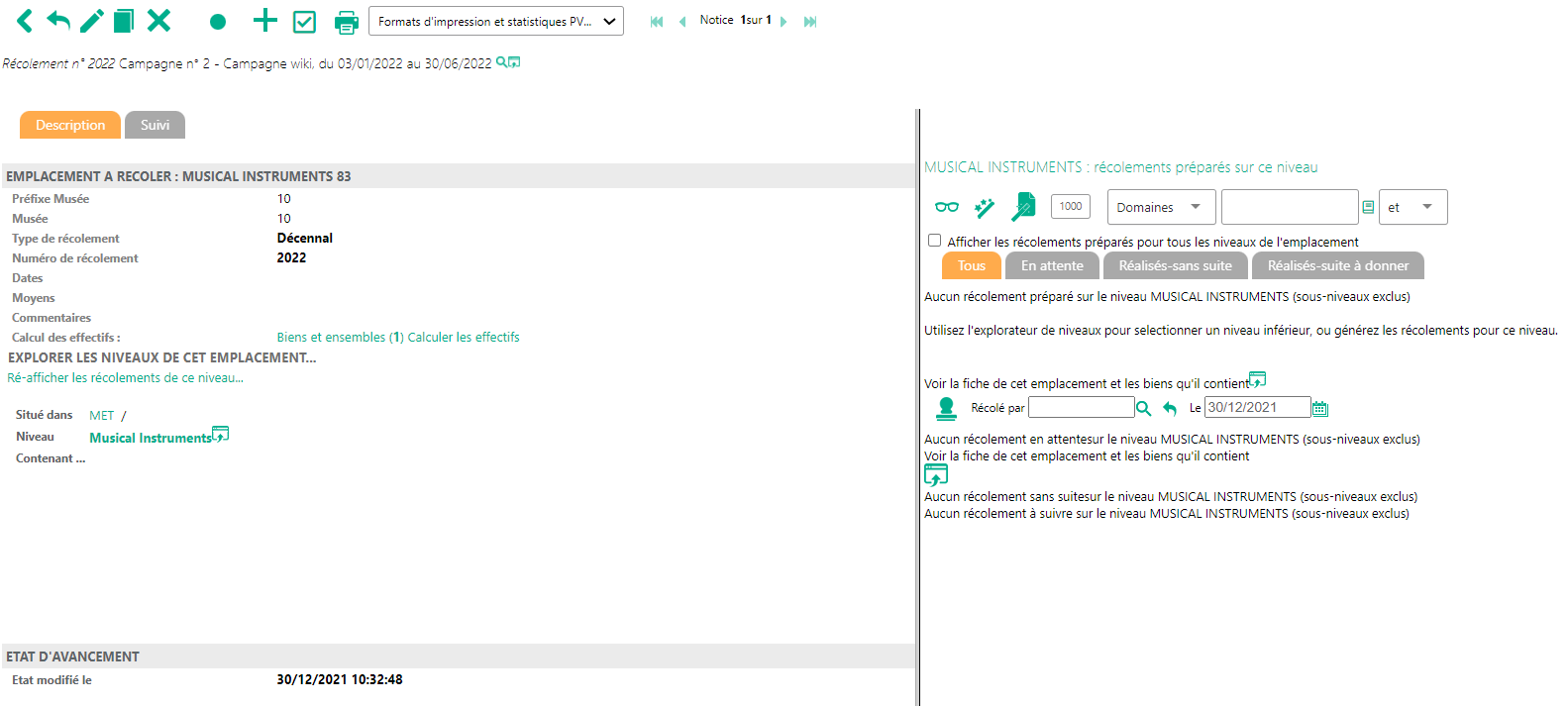1568x706 pixels.
Task: Click the magic wand with document icon
Action: 1023,207
